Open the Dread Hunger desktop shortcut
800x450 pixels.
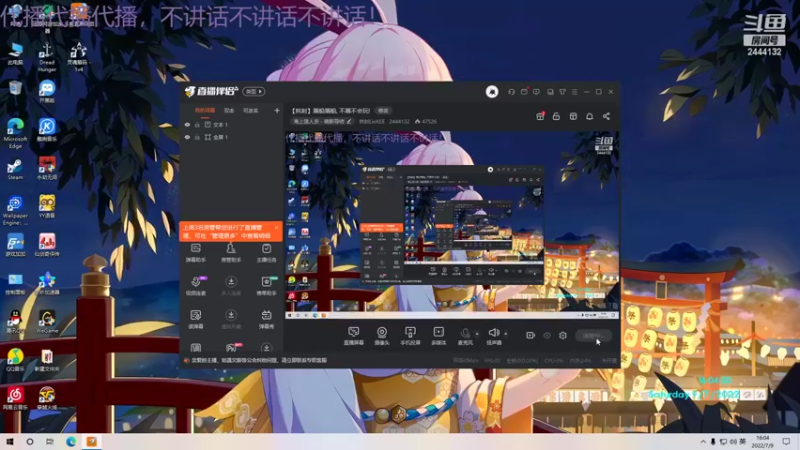(x=46, y=57)
